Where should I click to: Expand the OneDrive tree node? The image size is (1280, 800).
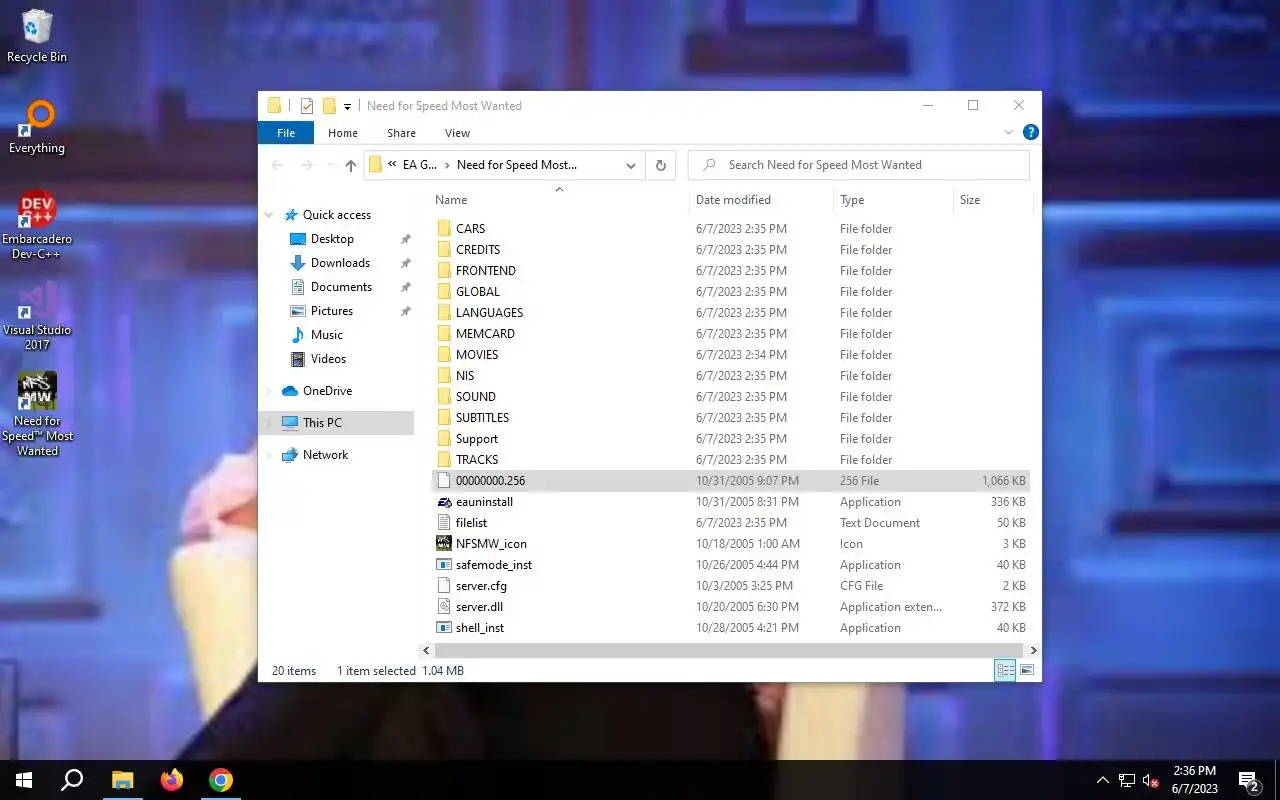[x=269, y=391]
